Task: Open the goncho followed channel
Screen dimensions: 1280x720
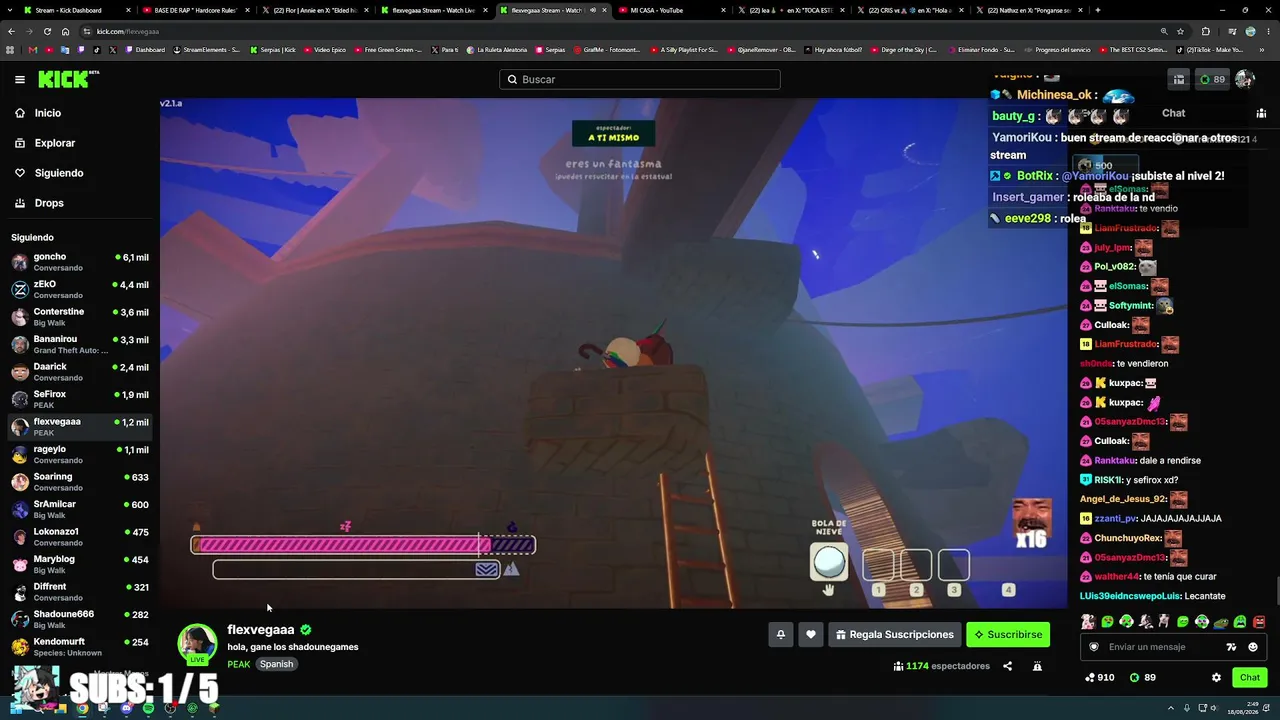Action: (x=80, y=263)
